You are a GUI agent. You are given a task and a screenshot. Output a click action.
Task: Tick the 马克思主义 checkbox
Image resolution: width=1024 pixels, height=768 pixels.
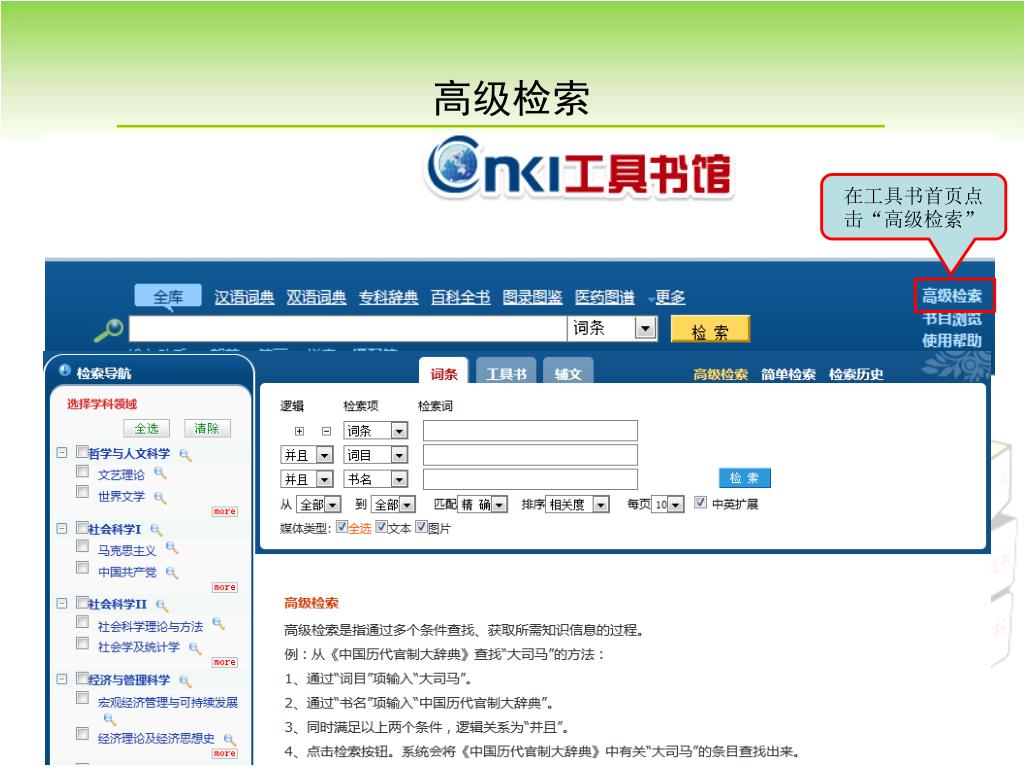coord(82,546)
